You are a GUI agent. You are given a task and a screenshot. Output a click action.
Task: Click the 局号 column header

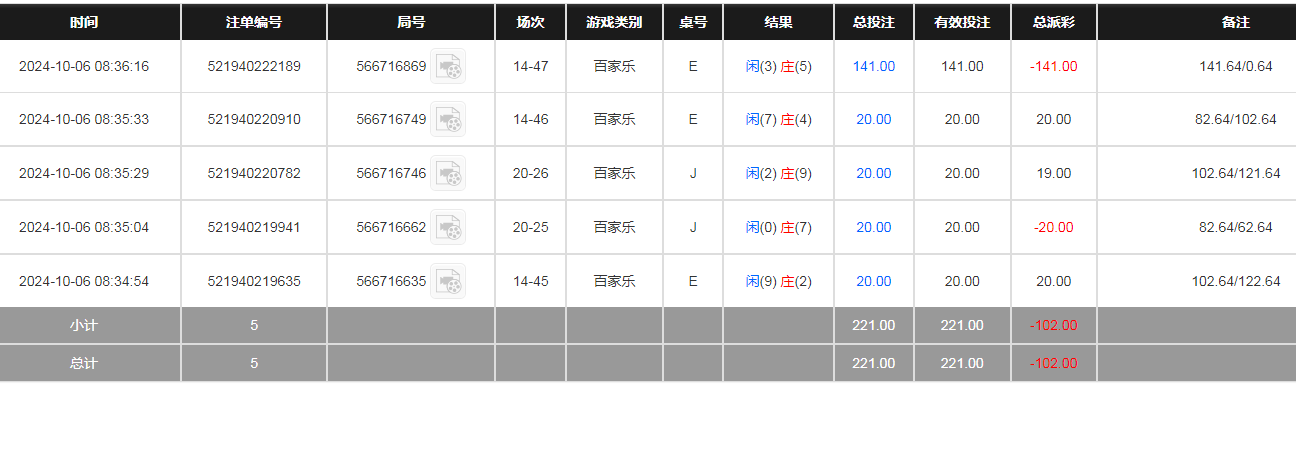click(x=411, y=22)
